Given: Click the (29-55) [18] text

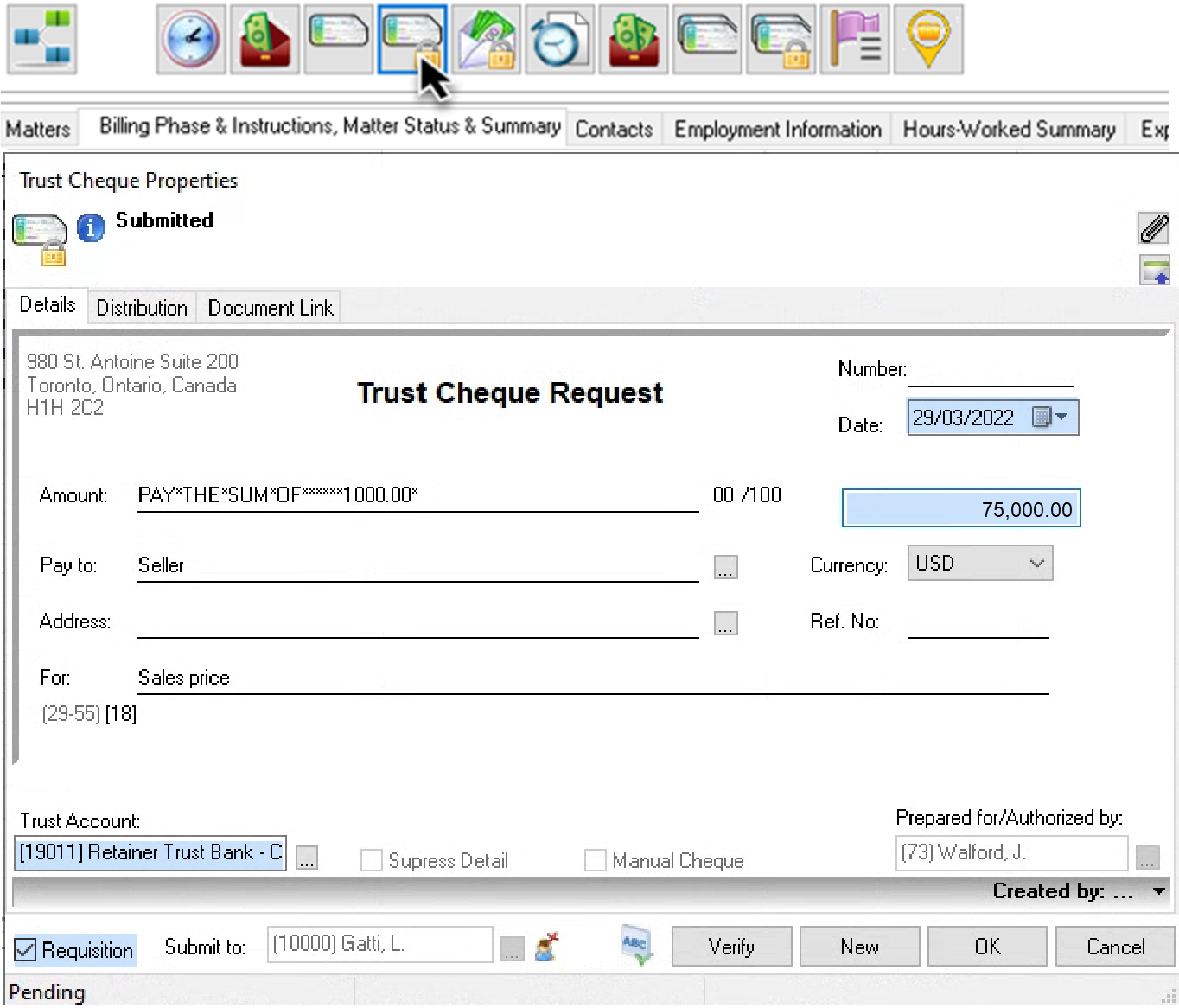Looking at the screenshot, I should click(89, 714).
